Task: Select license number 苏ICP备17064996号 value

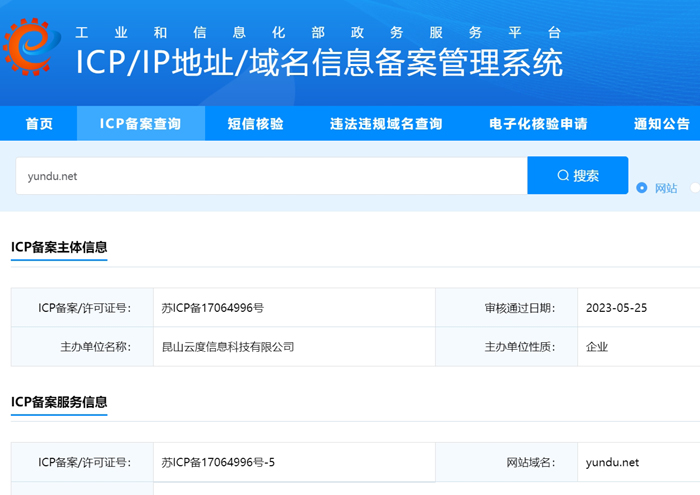Action: 212,308
